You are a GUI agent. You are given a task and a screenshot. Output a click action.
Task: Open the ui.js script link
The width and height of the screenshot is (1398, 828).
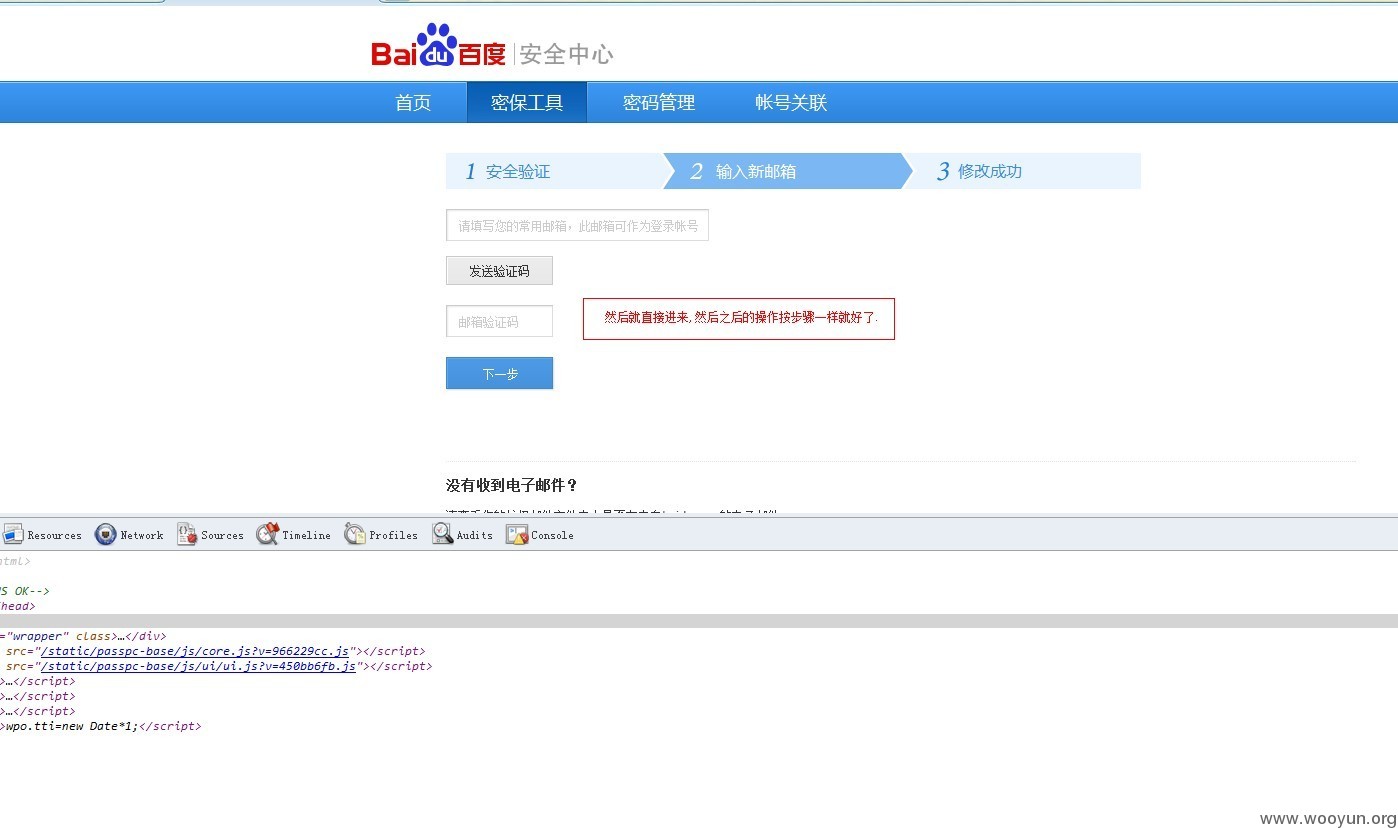[197, 666]
